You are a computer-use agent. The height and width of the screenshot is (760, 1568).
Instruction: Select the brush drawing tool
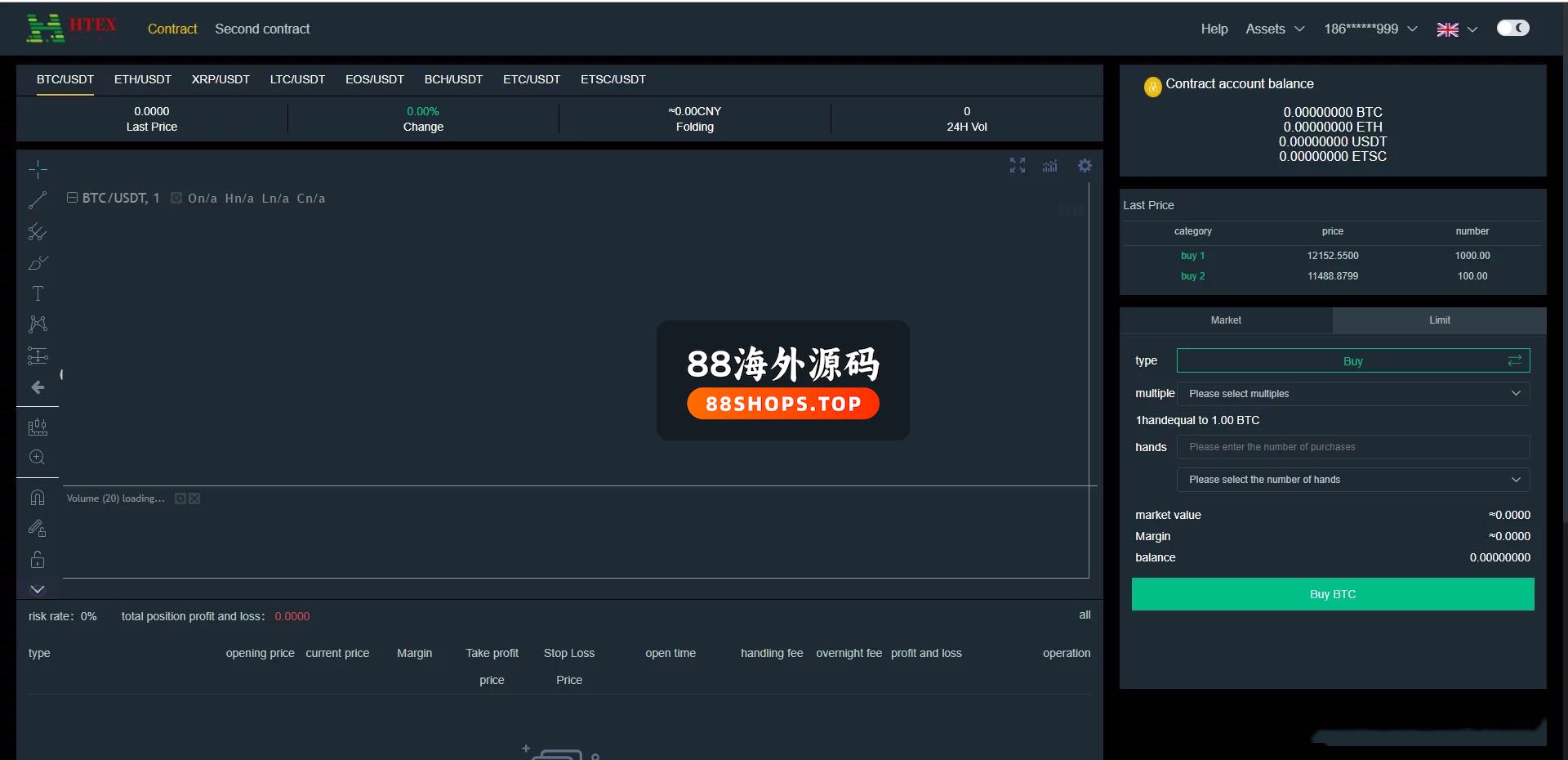click(38, 263)
